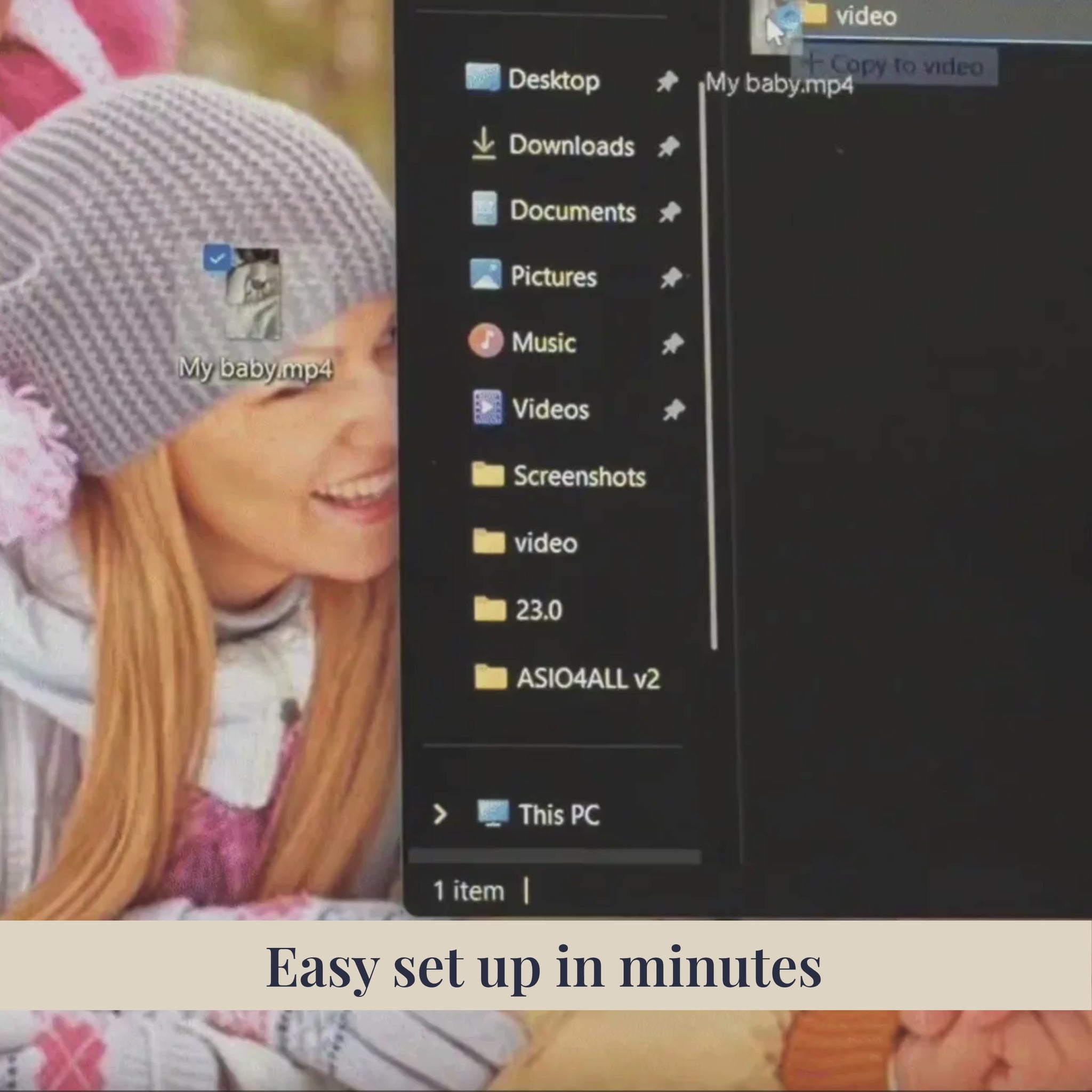Click the Videos filmstrip icon
The height and width of the screenshot is (1092, 1092).
click(x=487, y=407)
